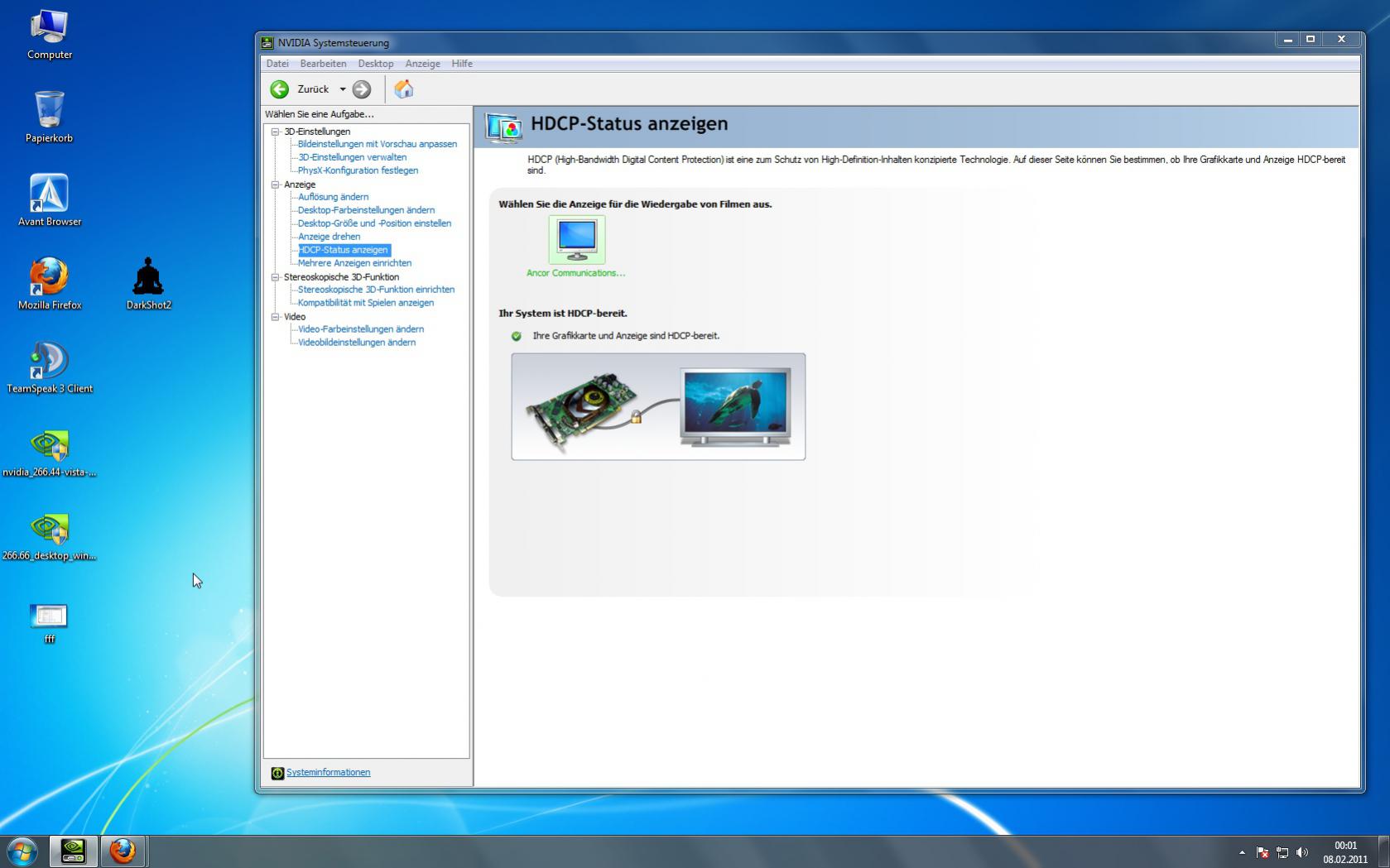Click the HDCP-Status page header icon
Viewport: 1390px width, 868px height.
click(x=503, y=127)
